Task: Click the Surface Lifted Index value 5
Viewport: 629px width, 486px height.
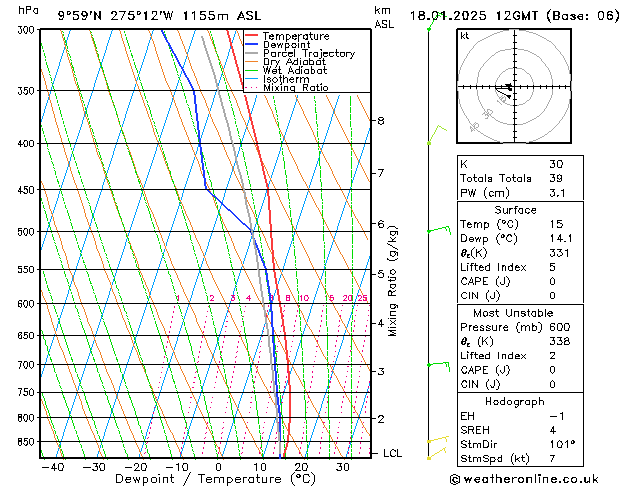Action: 553,267
